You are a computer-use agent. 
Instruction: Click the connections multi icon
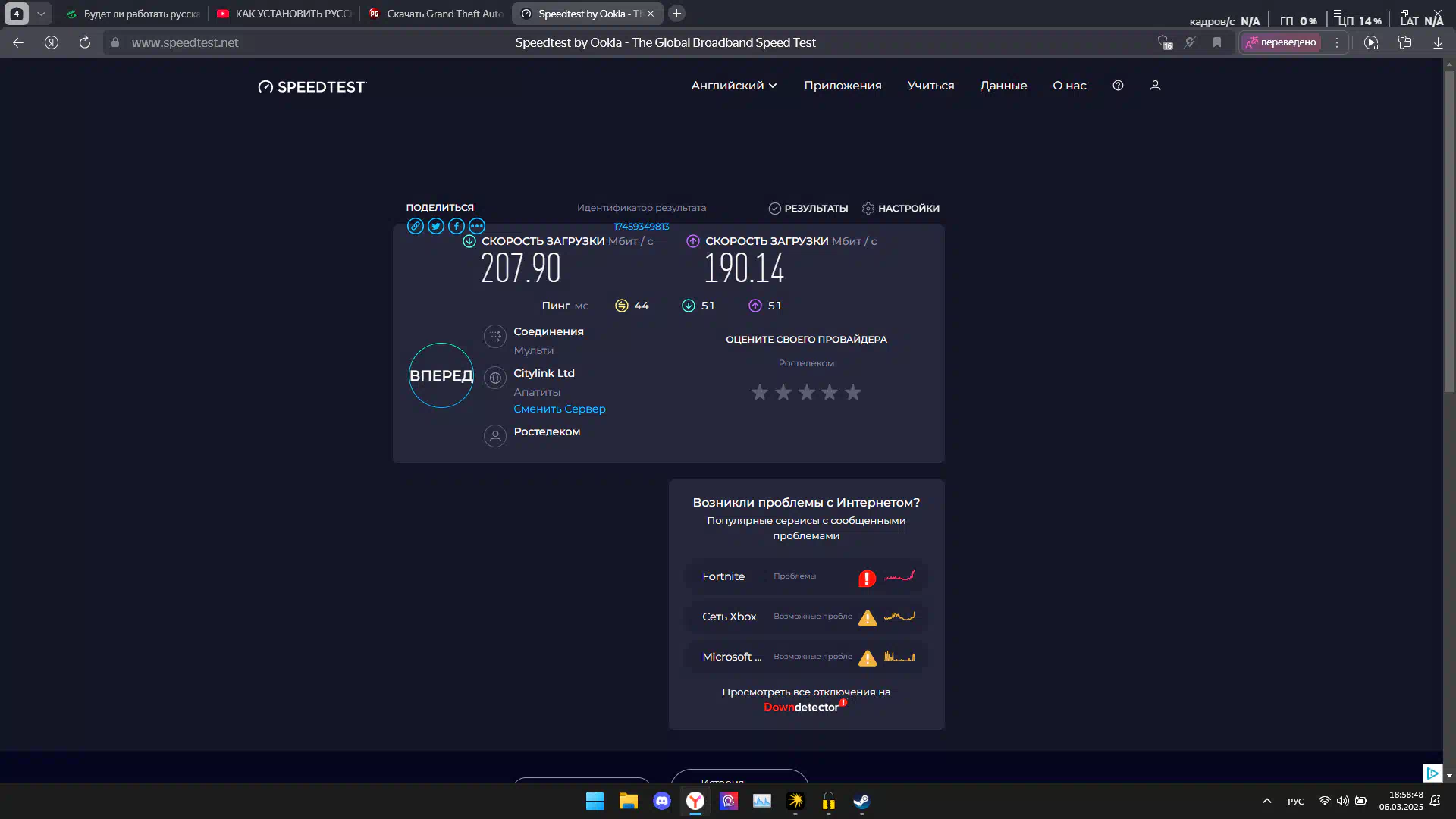495,336
